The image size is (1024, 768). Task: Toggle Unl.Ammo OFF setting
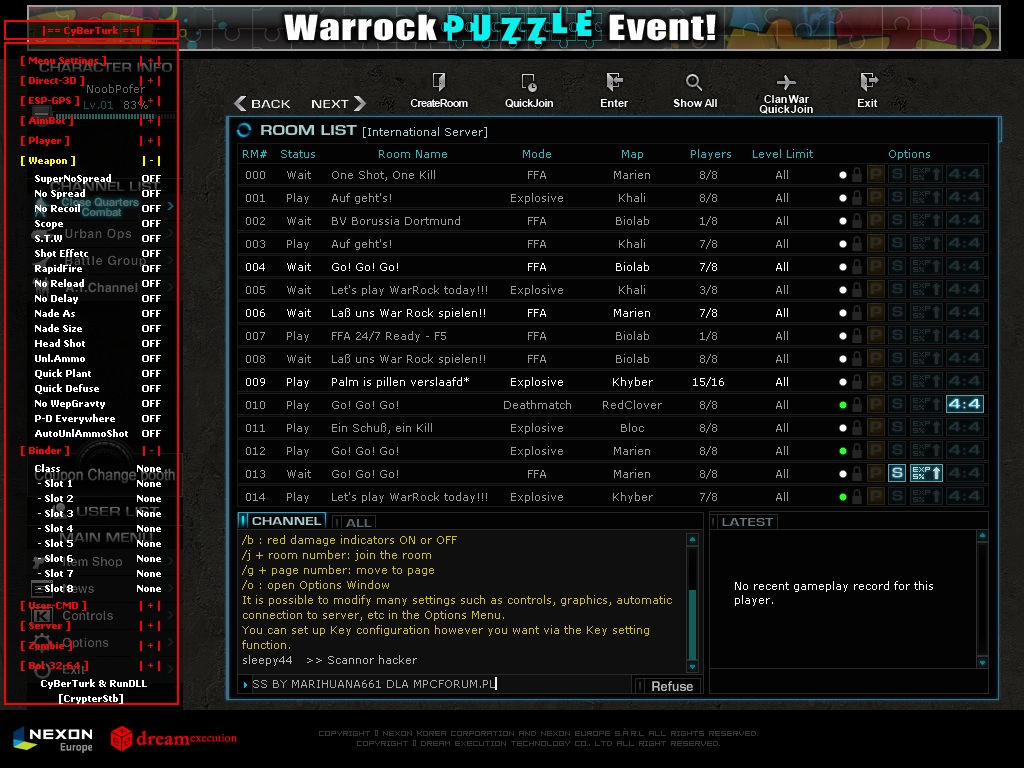[151, 359]
